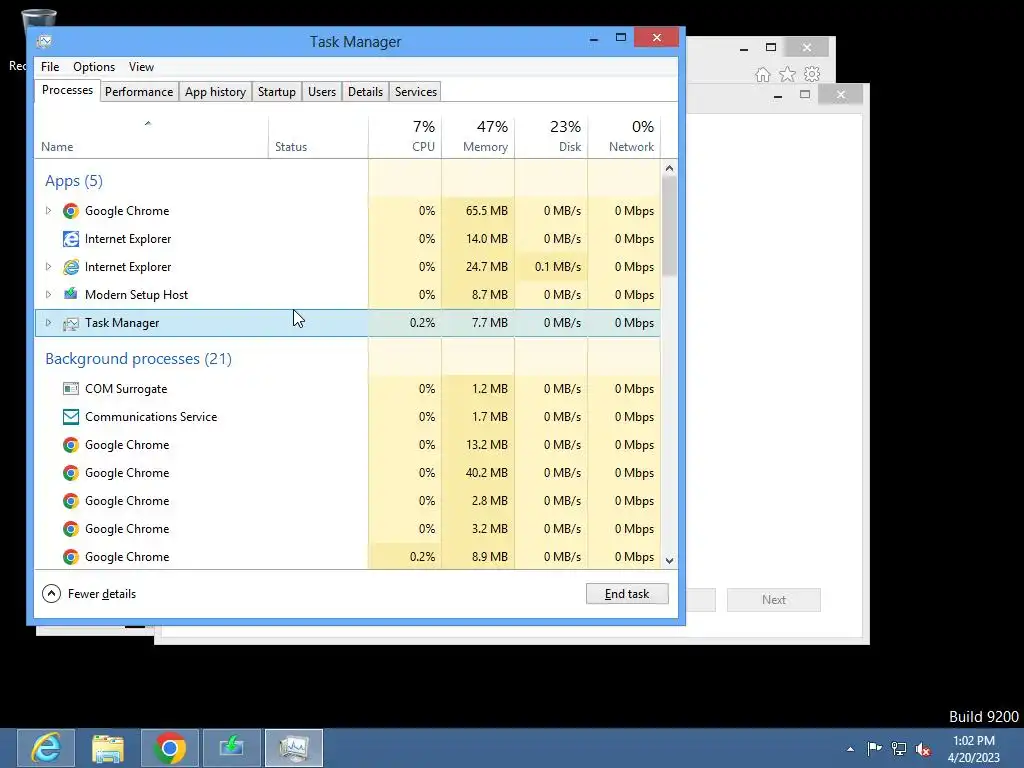The height and width of the screenshot is (768, 1024).
Task: Click the scrollbar down arrow
Action: click(669, 560)
